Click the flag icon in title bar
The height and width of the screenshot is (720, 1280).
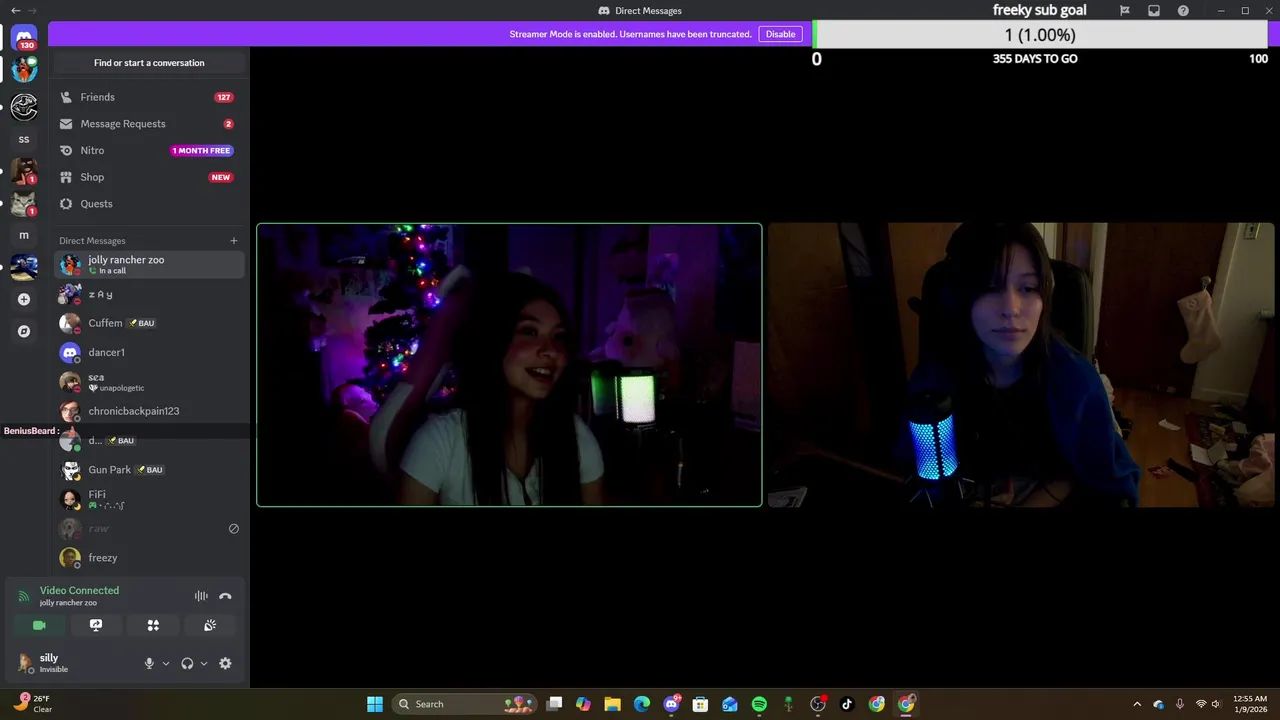(1125, 10)
